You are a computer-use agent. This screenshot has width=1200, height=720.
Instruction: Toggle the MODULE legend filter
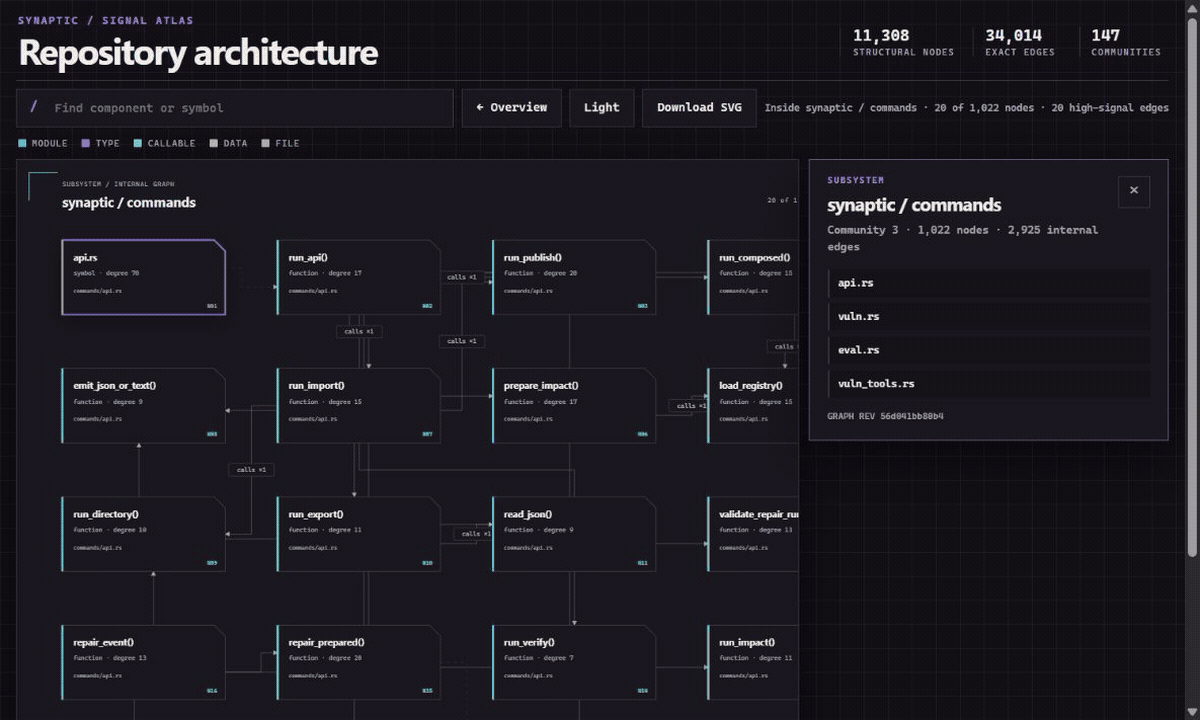pos(43,143)
